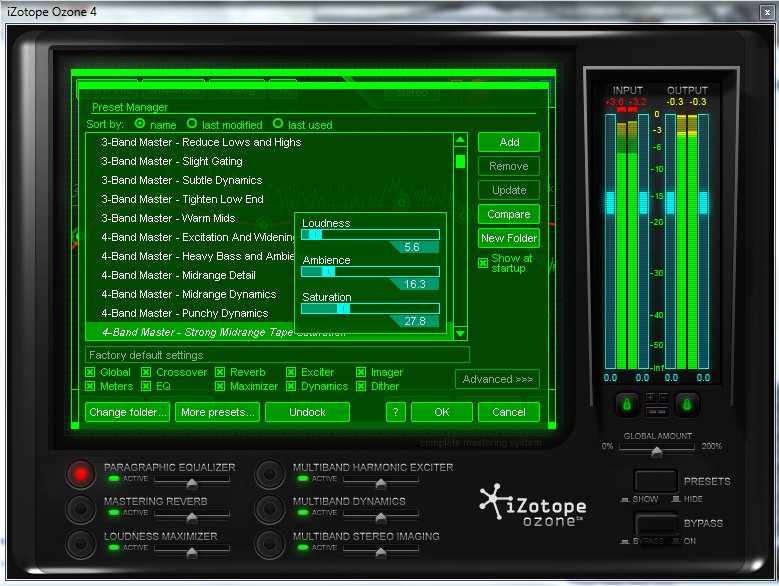Screen dimensions: 779x586
Task: Uncheck Show at startup checkbox
Action: pyautogui.click(x=483, y=263)
